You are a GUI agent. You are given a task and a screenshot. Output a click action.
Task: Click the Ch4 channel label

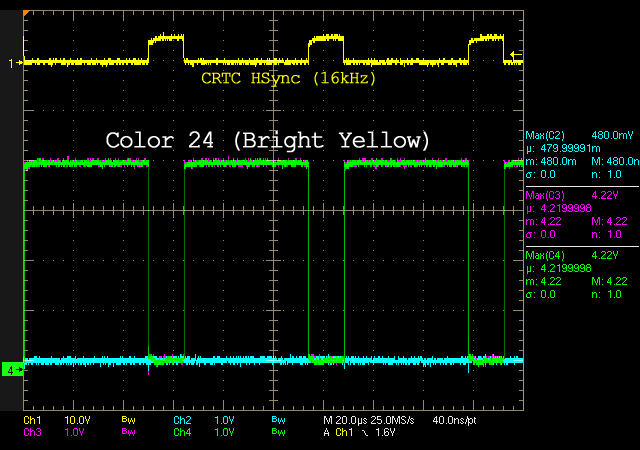[182, 432]
